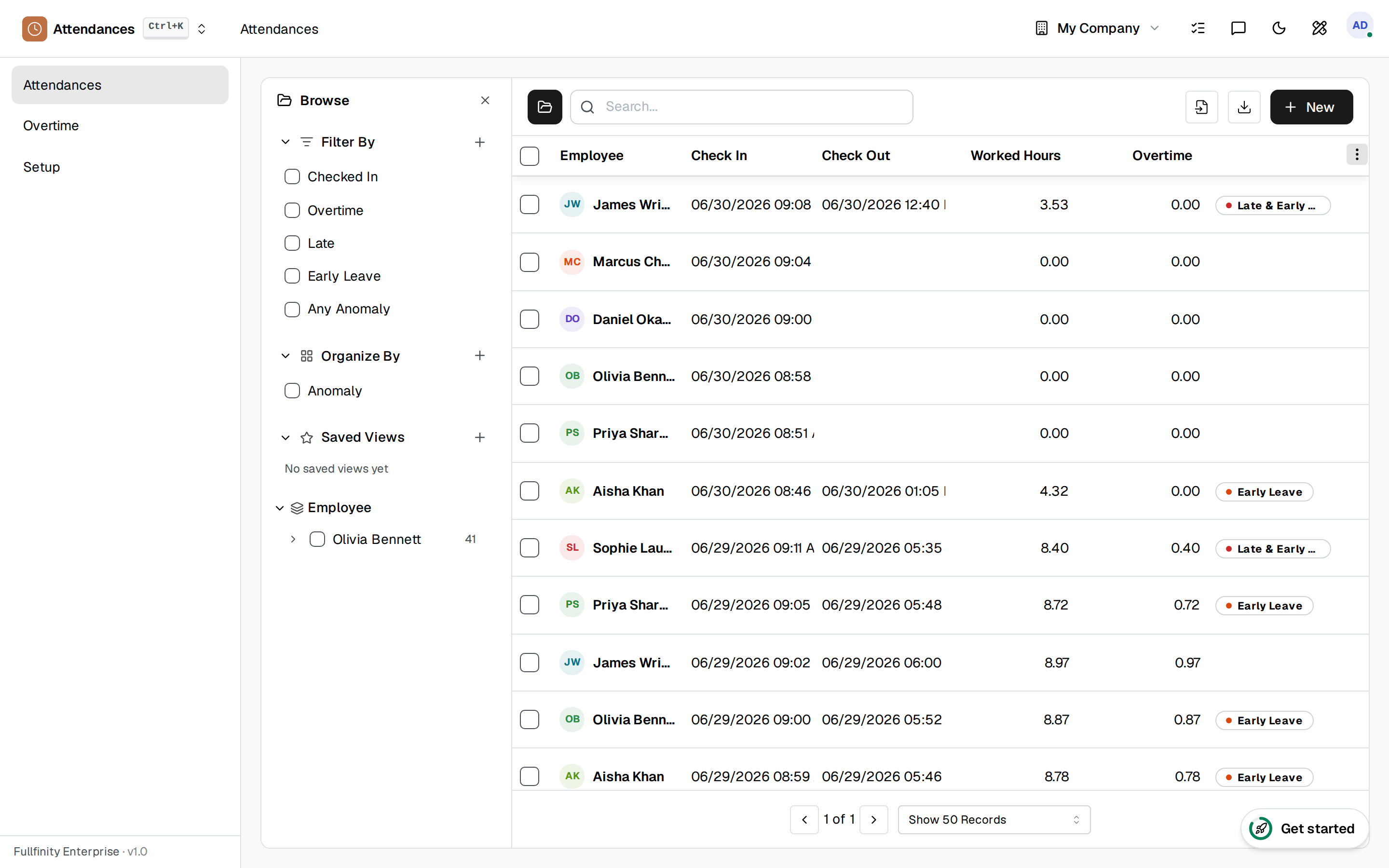The image size is (1389, 868).
Task: Click the Attendances breadcrumb
Action: point(279,29)
